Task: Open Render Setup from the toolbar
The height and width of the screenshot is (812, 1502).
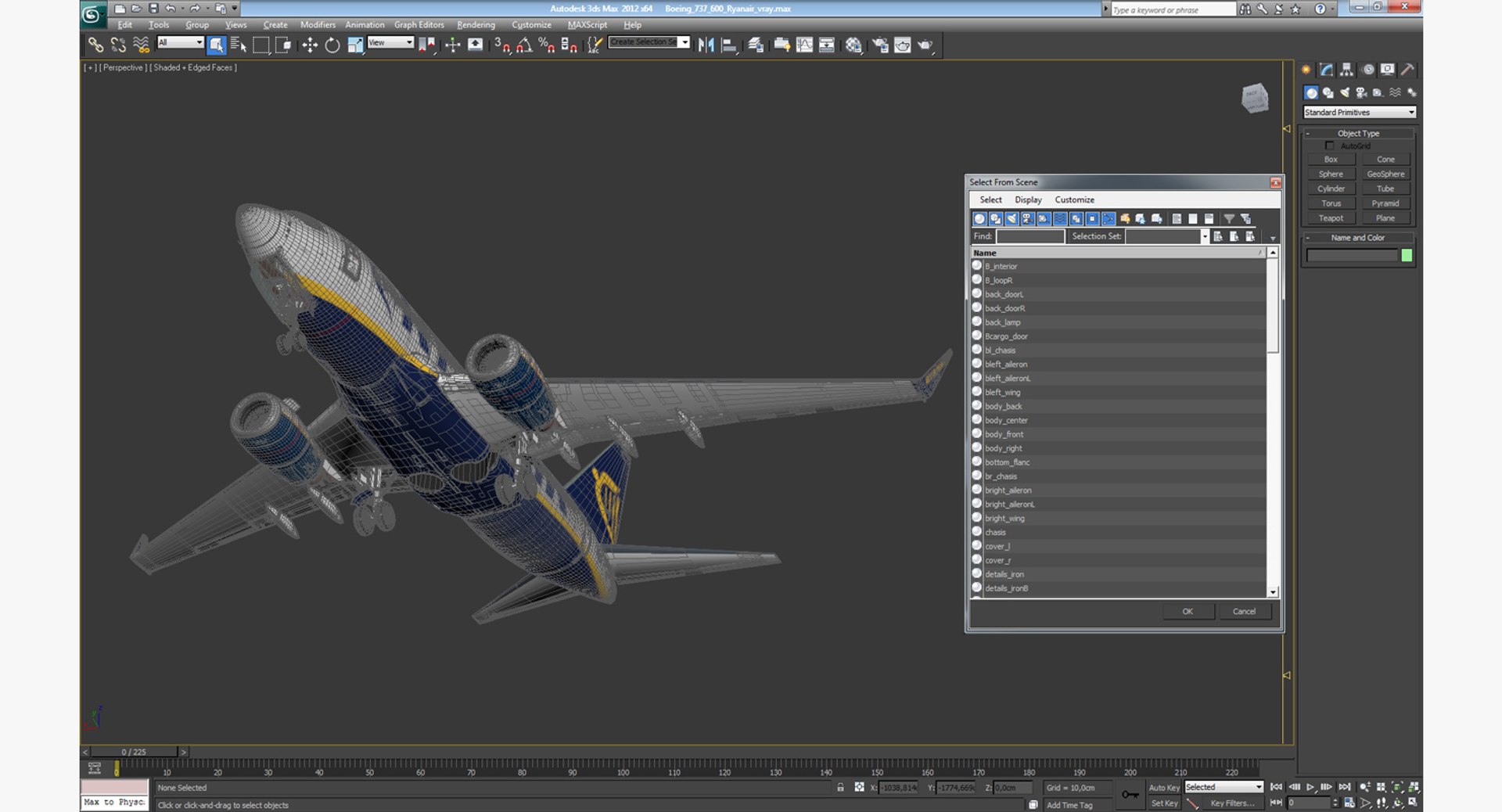Action: click(x=881, y=45)
